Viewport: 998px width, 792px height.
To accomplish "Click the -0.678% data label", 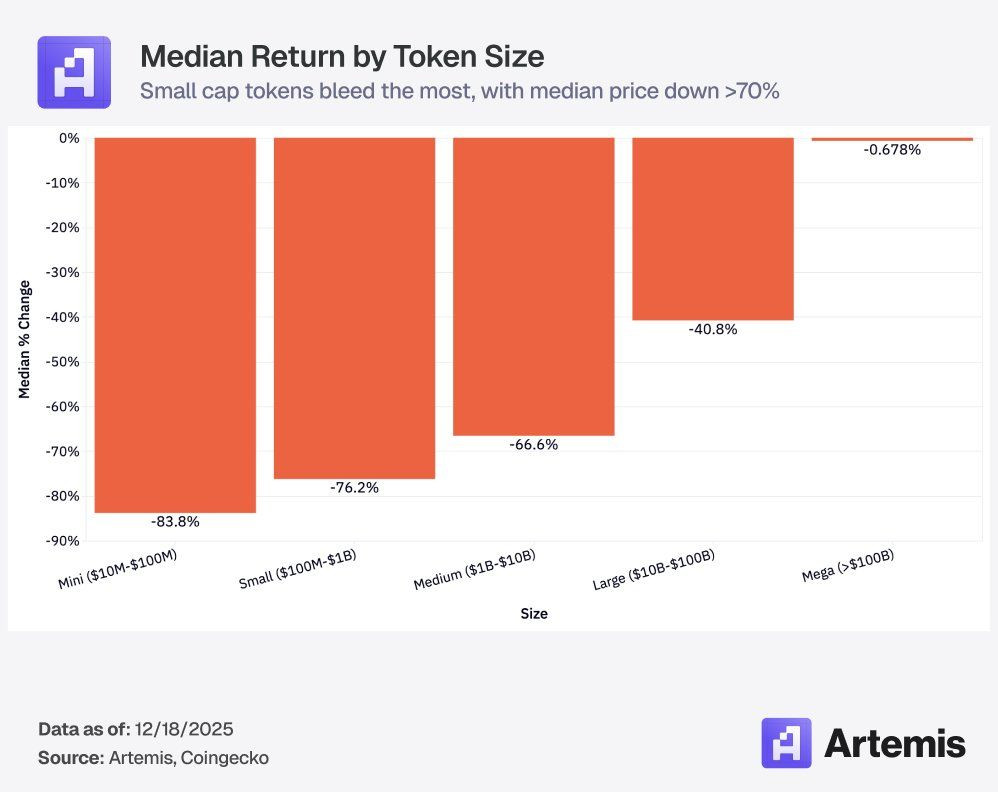I will (892, 150).
